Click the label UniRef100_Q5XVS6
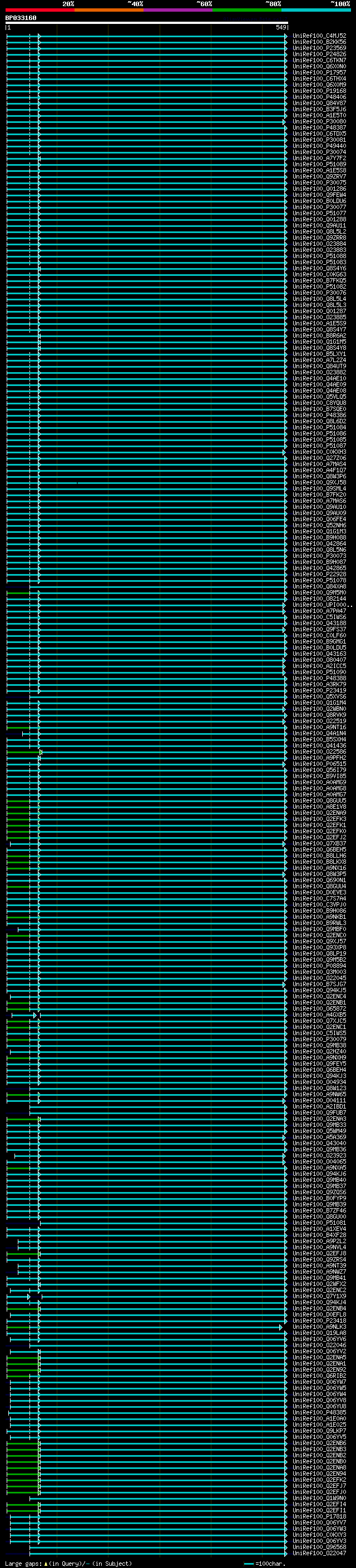Image resolution: width=356 pixels, height=1568 pixels. pos(319,696)
